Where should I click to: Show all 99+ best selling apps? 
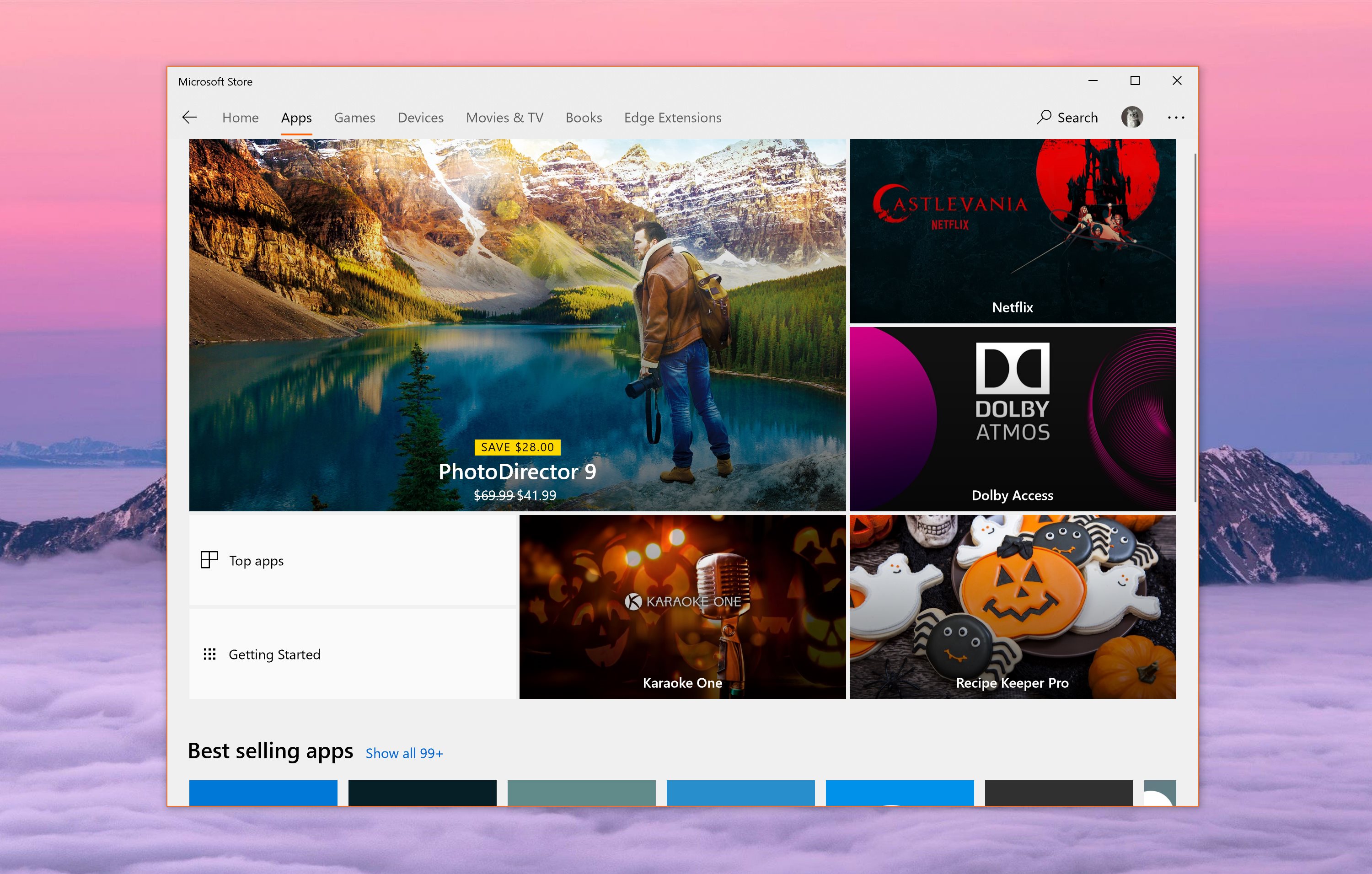[404, 753]
